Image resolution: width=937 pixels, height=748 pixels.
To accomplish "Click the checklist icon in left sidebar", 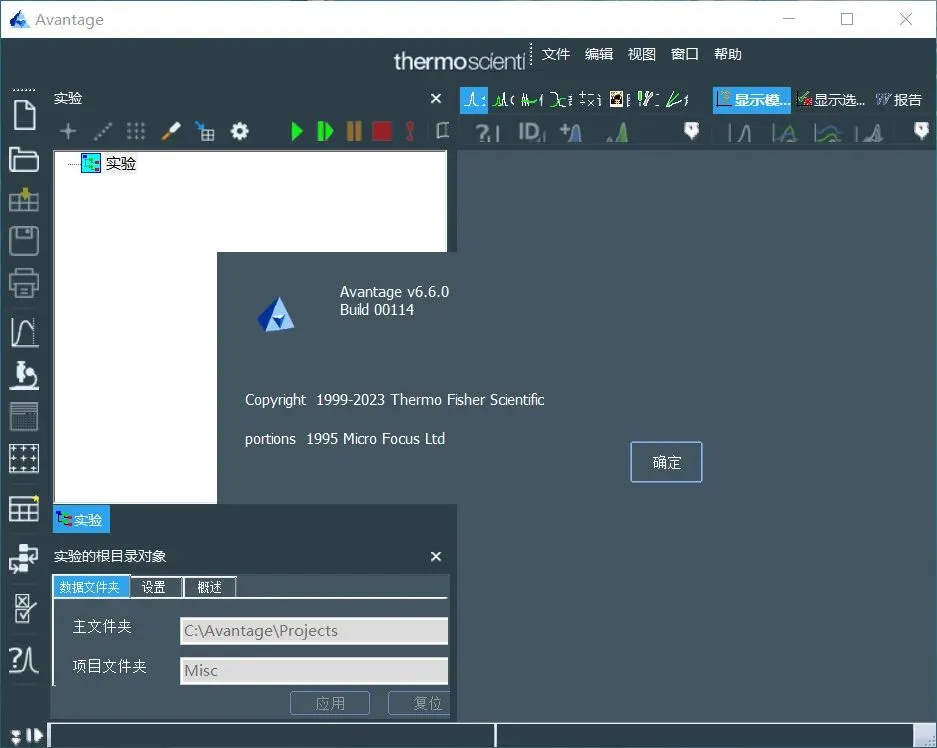I will click(24, 608).
